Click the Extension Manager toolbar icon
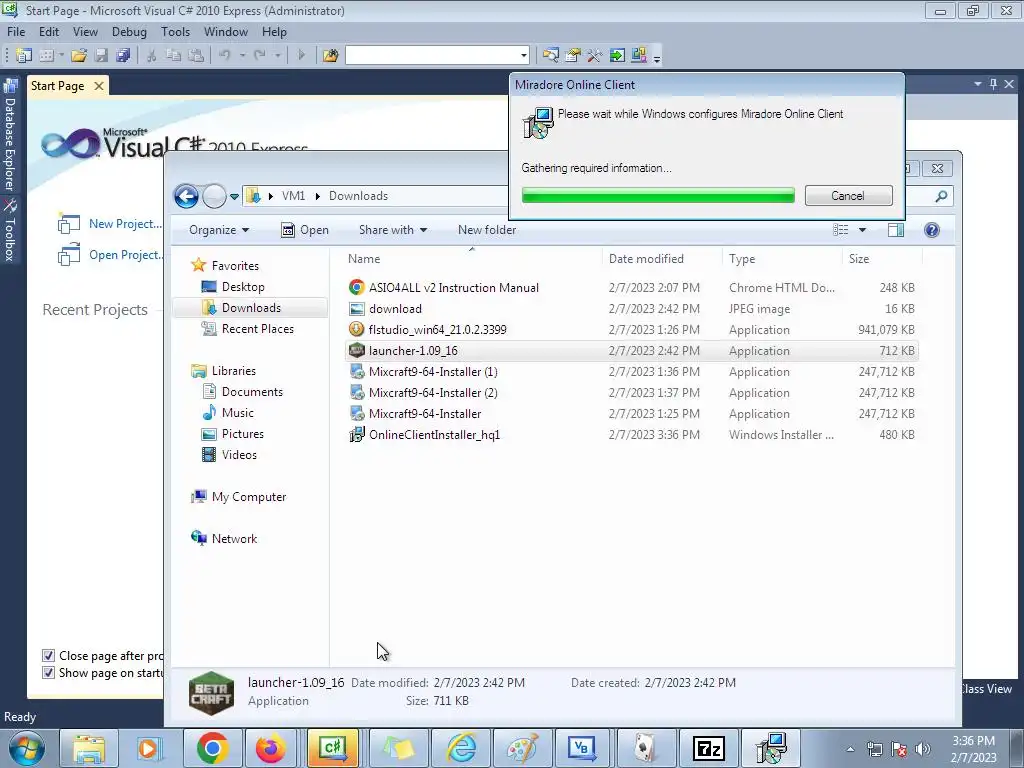The height and width of the screenshot is (768, 1024). [x=639, y=56]
